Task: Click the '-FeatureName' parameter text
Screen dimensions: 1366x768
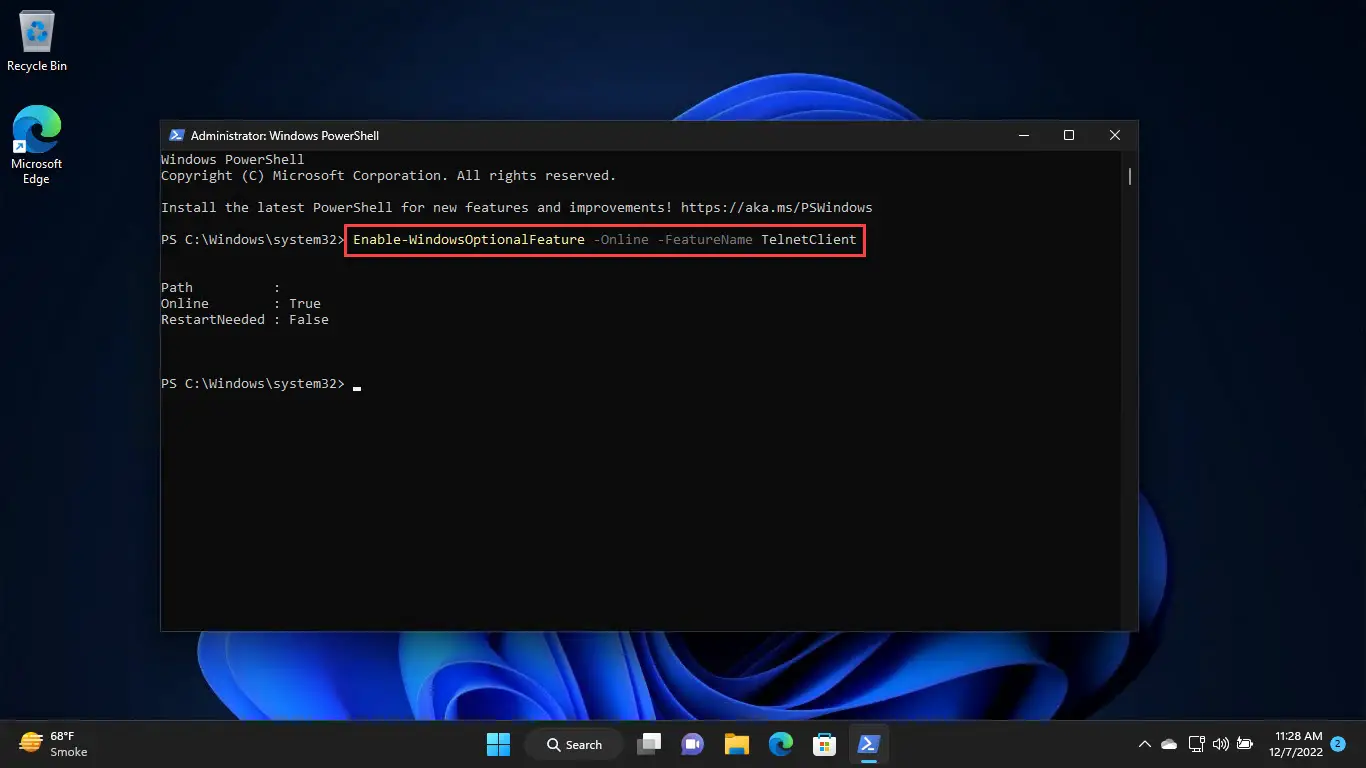Action: pos(705,240)
